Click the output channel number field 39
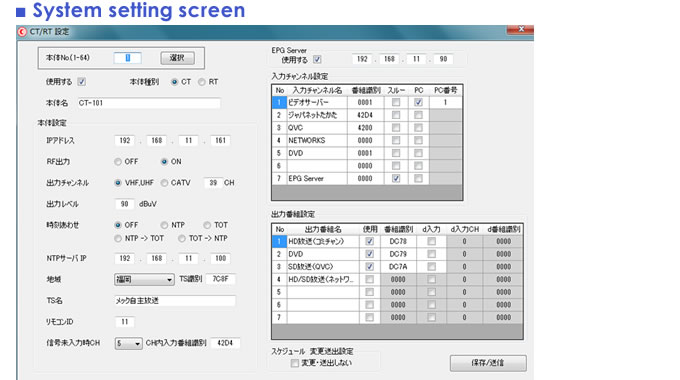 tap(213, 183)
